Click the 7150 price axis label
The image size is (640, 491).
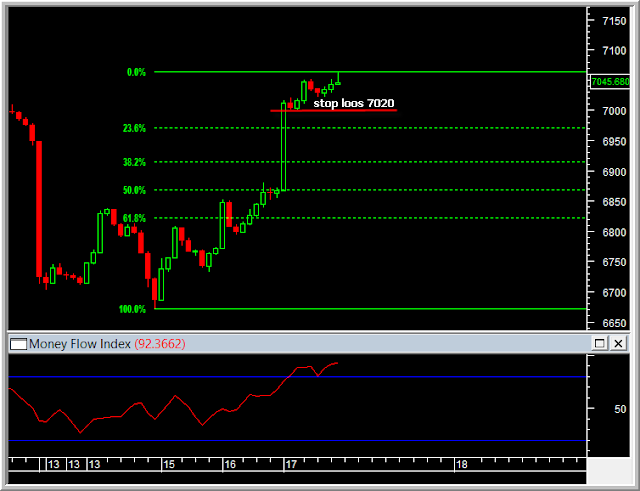coord(614,21)
